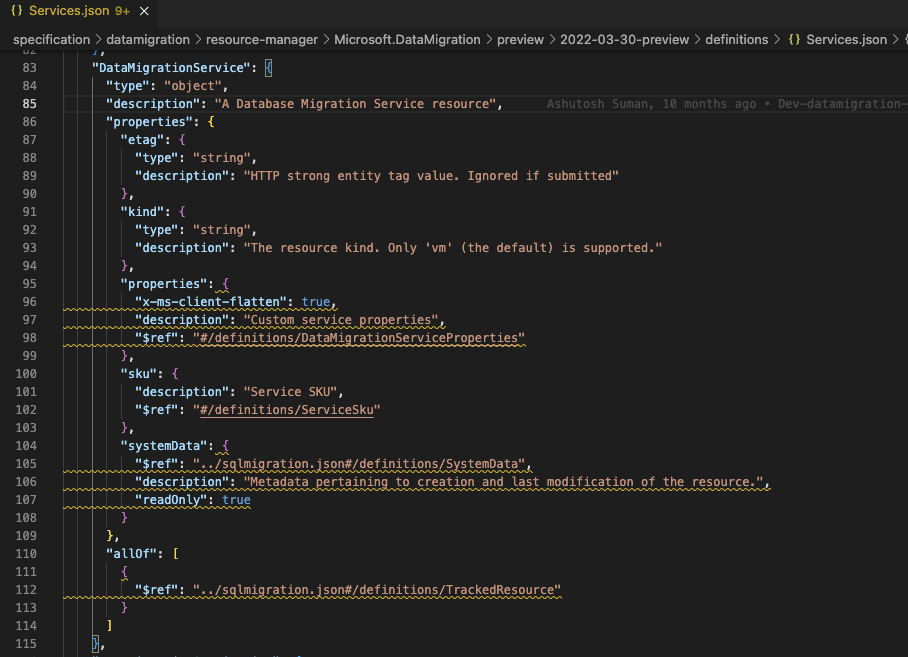Click the "etag" property key
The image size is (908, 657).
(x=142, y=140)
